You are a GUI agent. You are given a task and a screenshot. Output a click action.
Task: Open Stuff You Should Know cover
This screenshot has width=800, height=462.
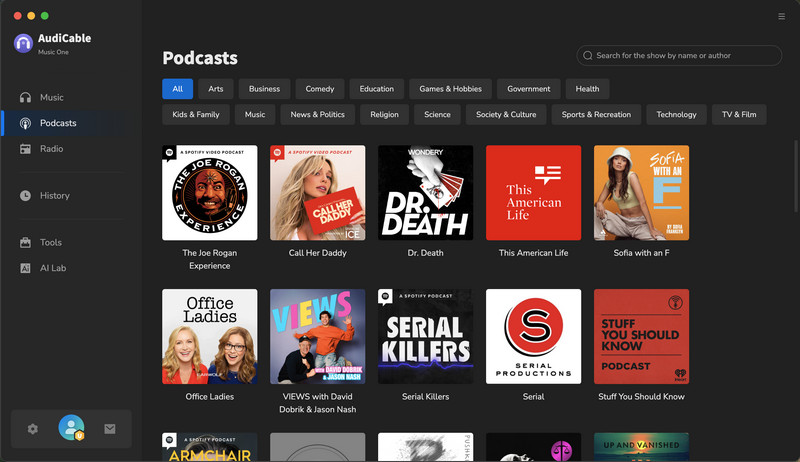[x=641, y=337]
